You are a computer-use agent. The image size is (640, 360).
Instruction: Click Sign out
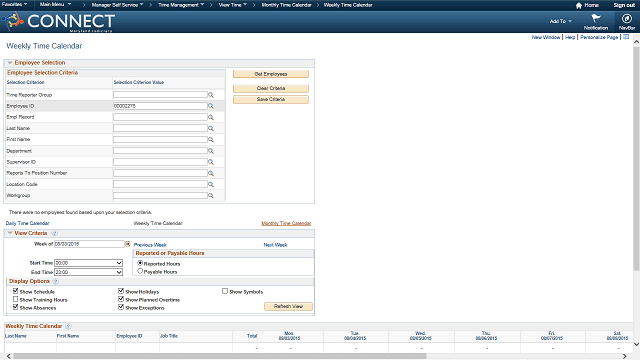[624, 5]
